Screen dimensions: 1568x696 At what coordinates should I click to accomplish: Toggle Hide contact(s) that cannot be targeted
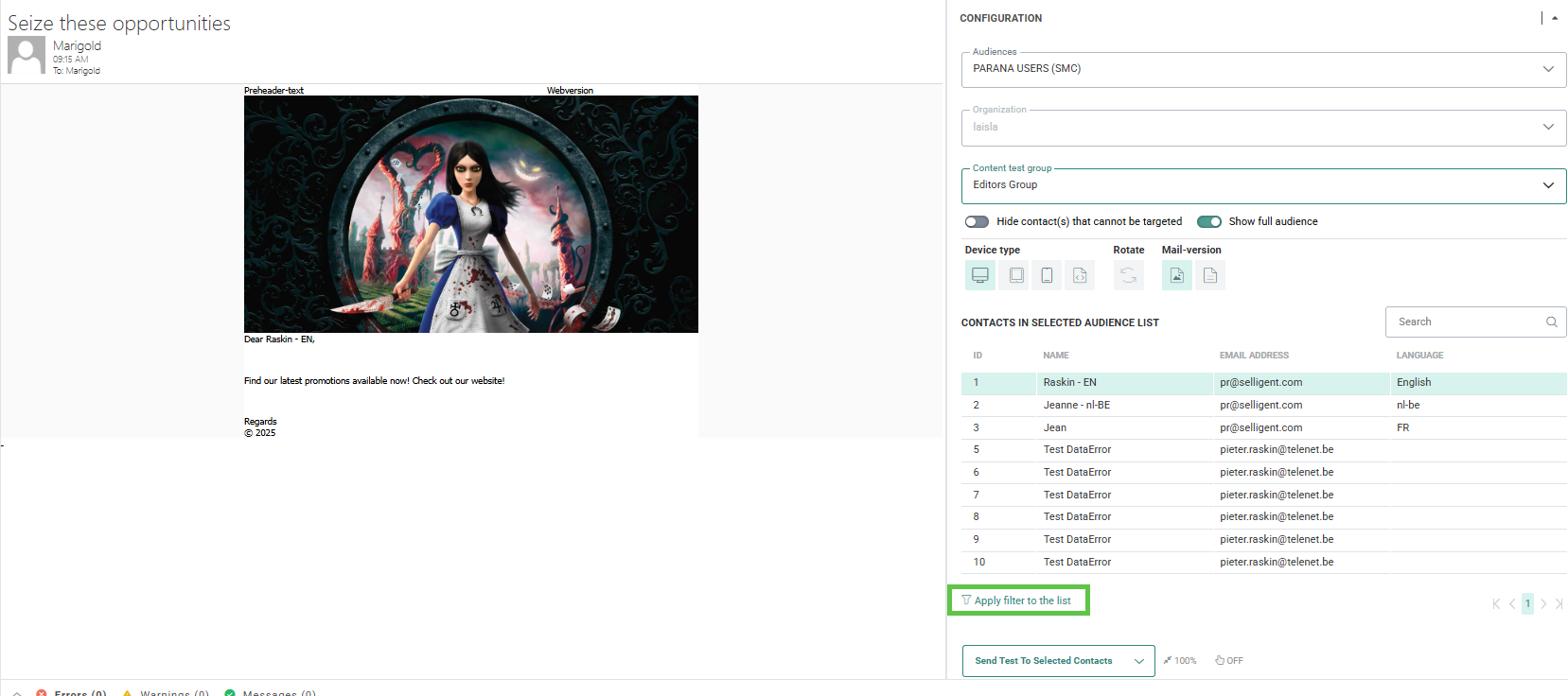977,221
